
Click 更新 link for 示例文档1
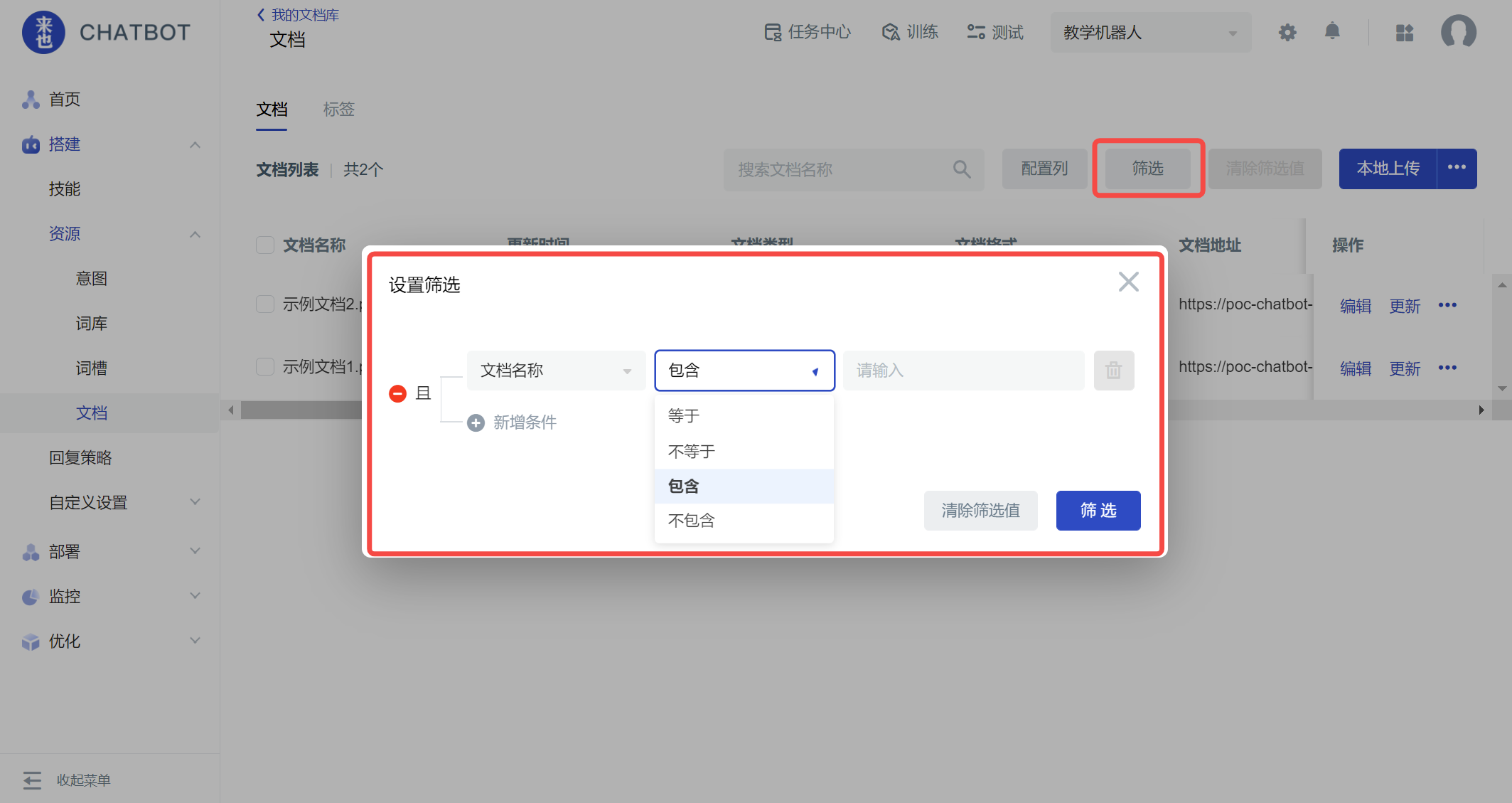click(x=1405, y=368)
